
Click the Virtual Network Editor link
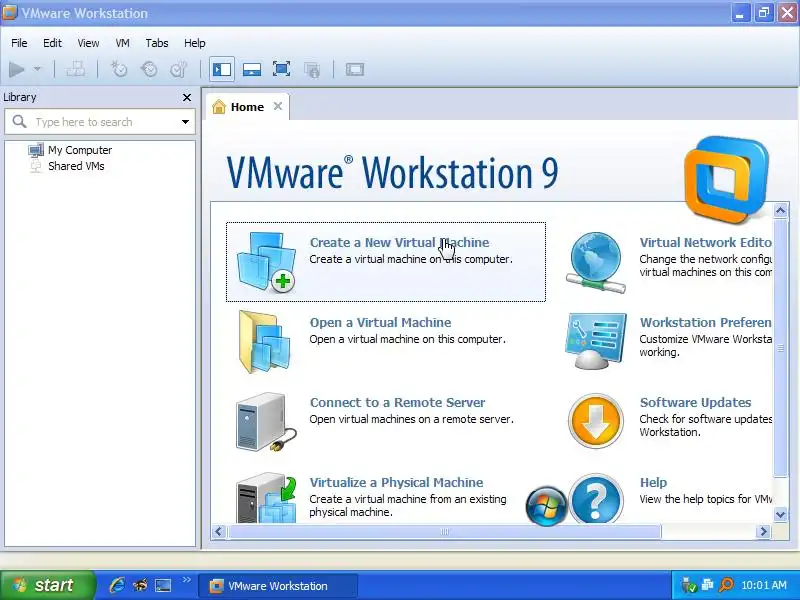tap(705, 242)
